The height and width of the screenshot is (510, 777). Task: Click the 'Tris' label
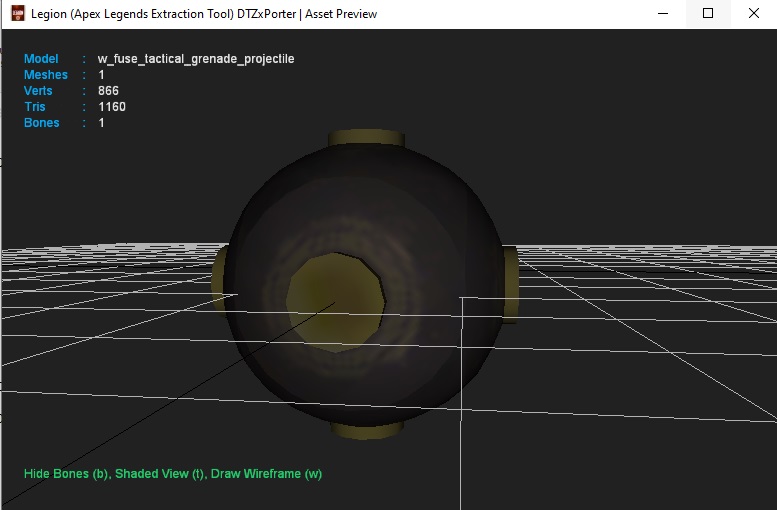35,107
